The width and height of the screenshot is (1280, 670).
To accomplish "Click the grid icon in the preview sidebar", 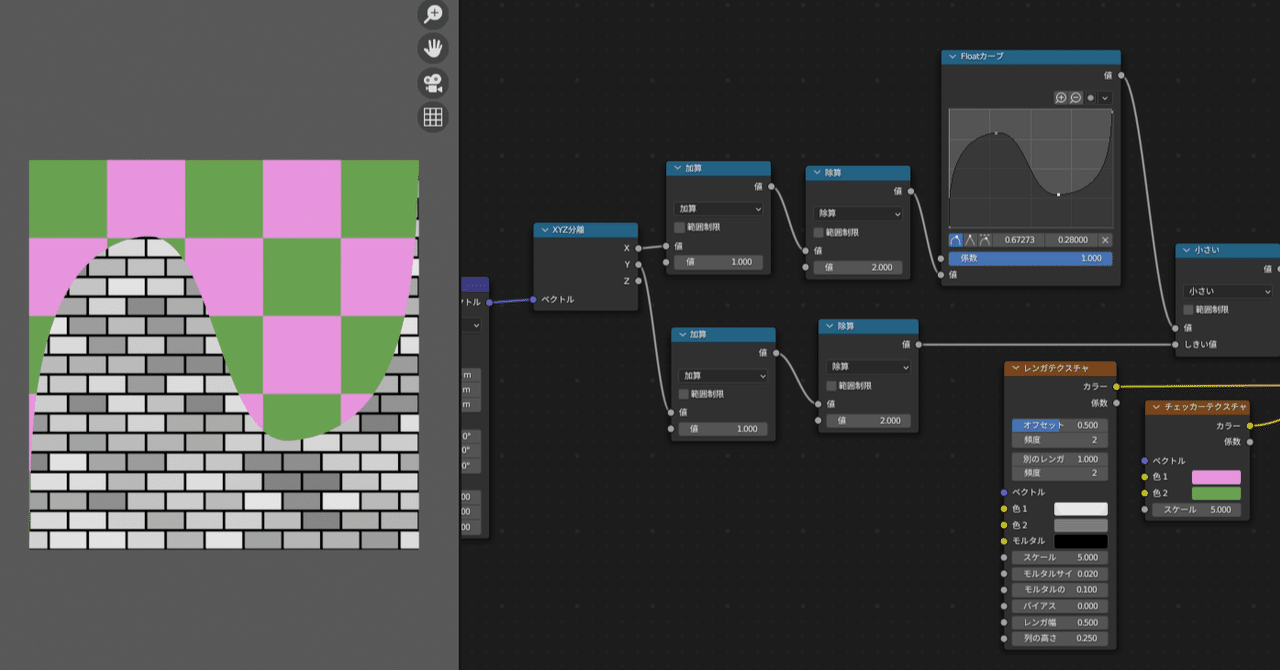I will (x=430, y=117).
